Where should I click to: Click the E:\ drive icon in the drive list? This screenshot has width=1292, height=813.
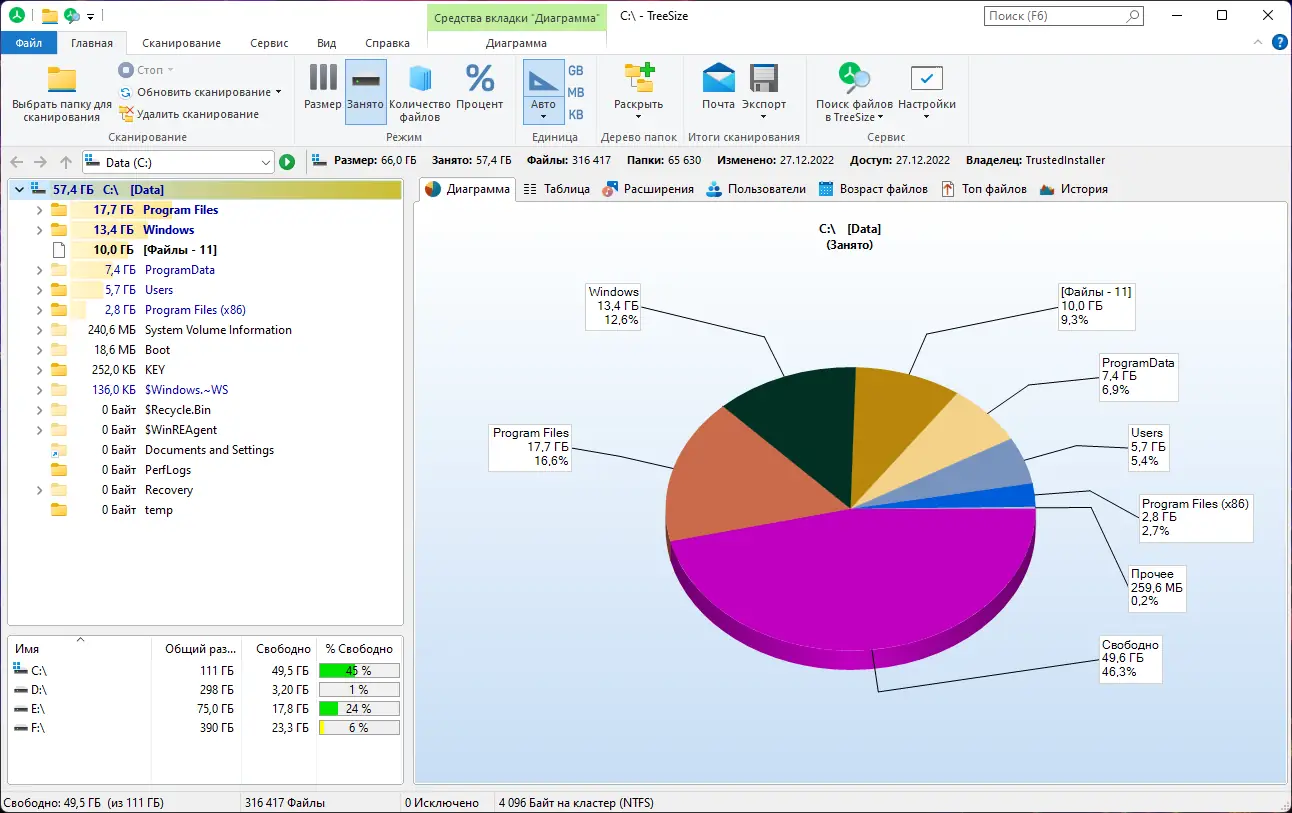[21, 708]
